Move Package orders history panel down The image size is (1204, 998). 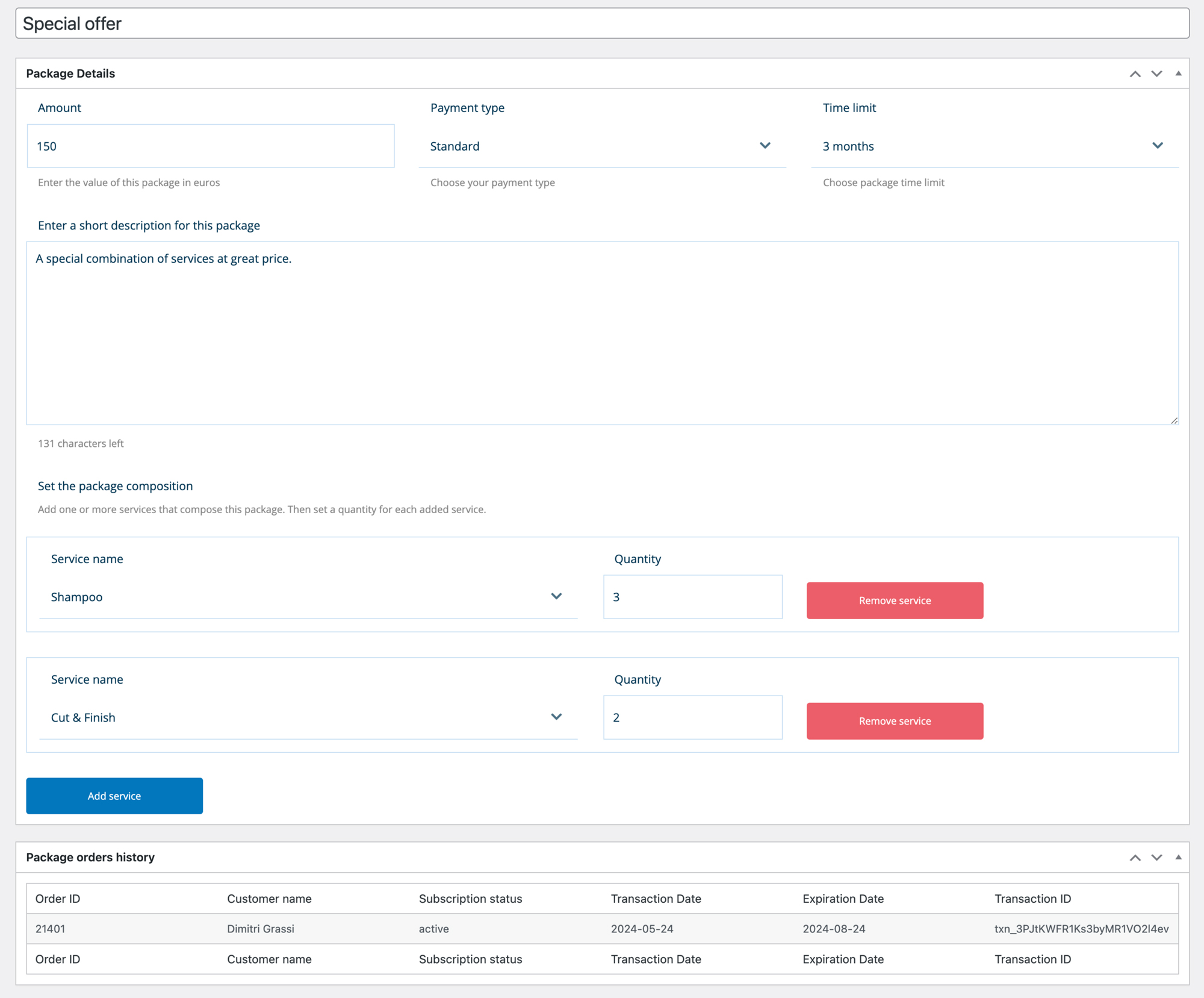click(1156, 857)
